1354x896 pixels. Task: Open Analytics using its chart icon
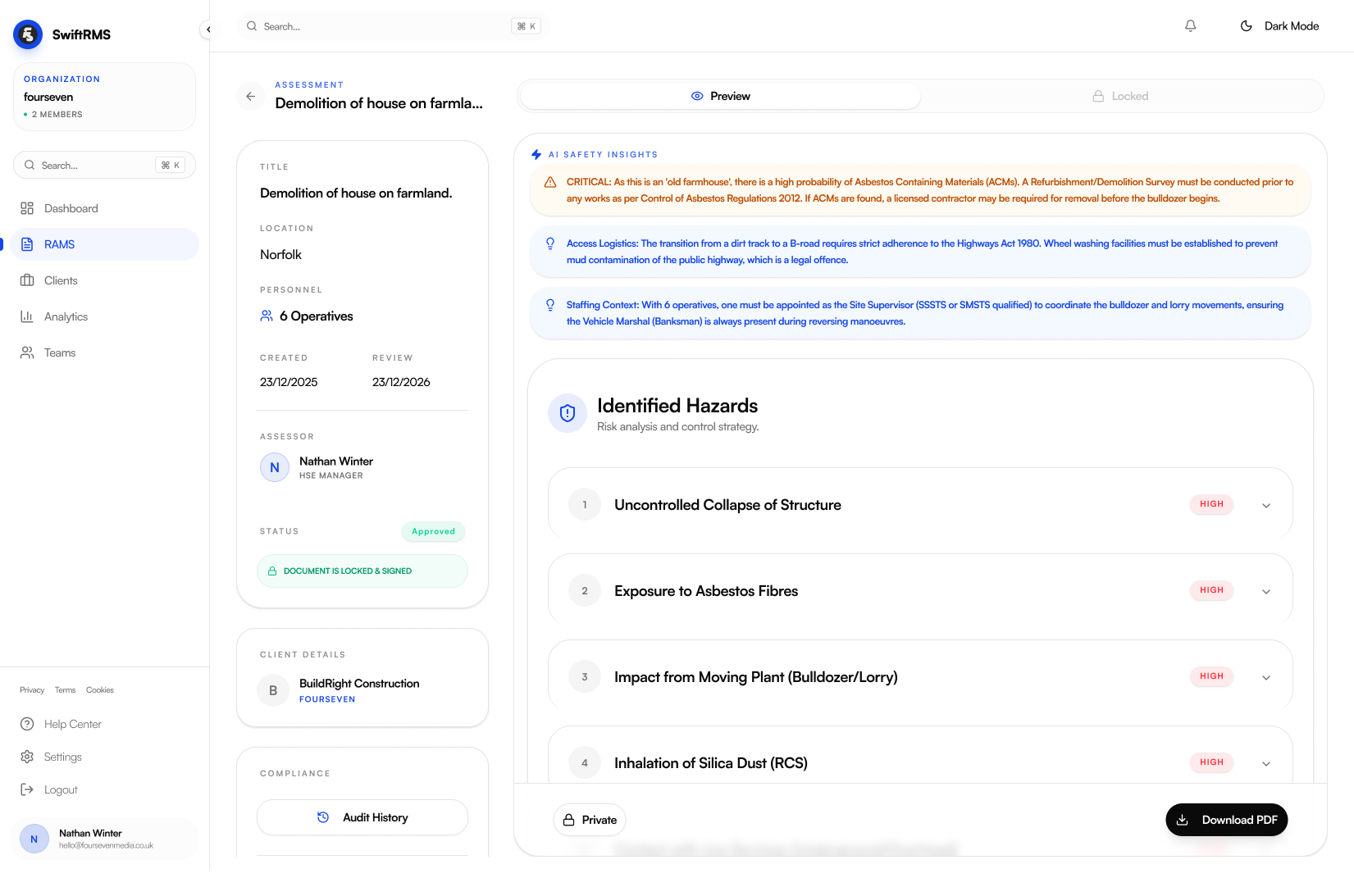[x=27, y=316]
